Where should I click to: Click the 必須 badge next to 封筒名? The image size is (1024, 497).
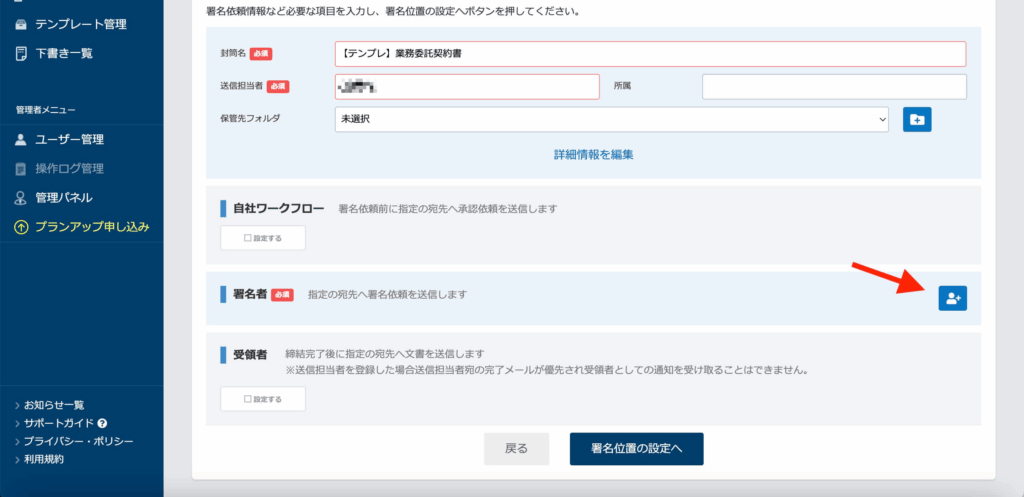(x=260, y=54)
